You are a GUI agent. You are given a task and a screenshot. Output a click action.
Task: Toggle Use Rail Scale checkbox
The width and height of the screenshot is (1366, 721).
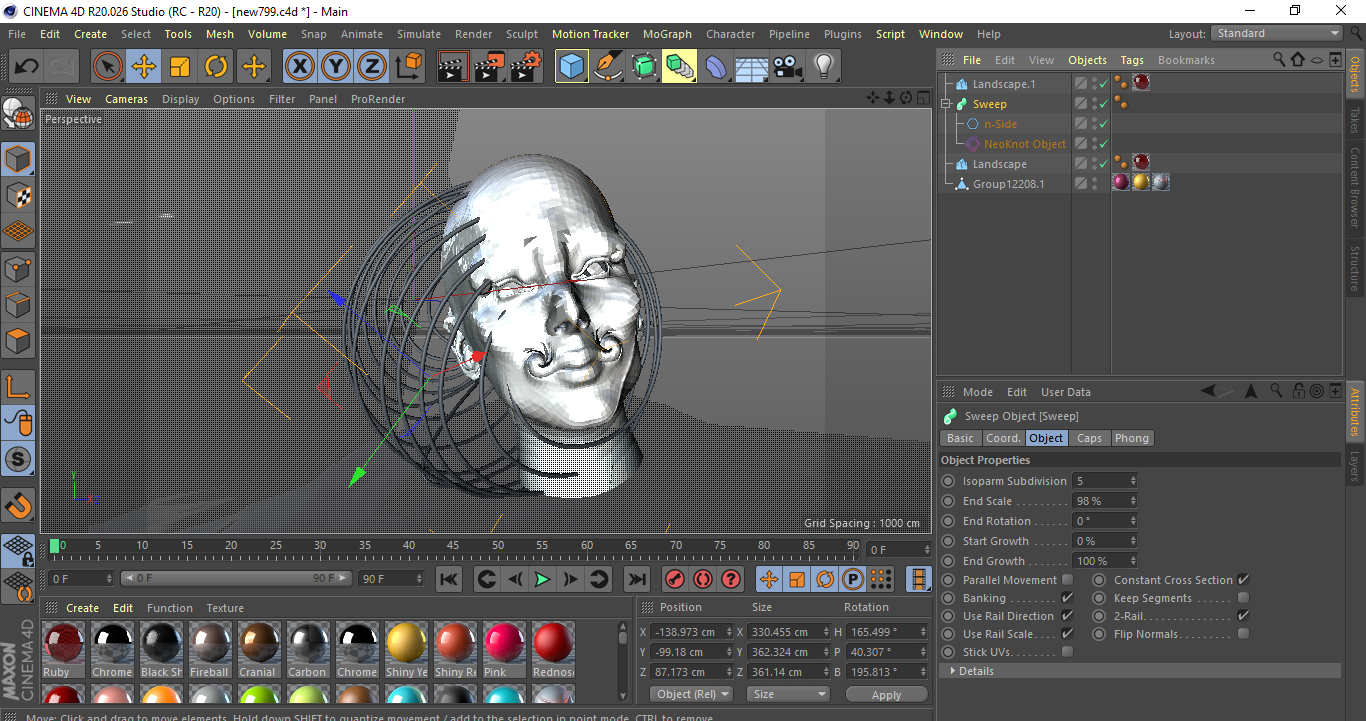[1067, 634]
